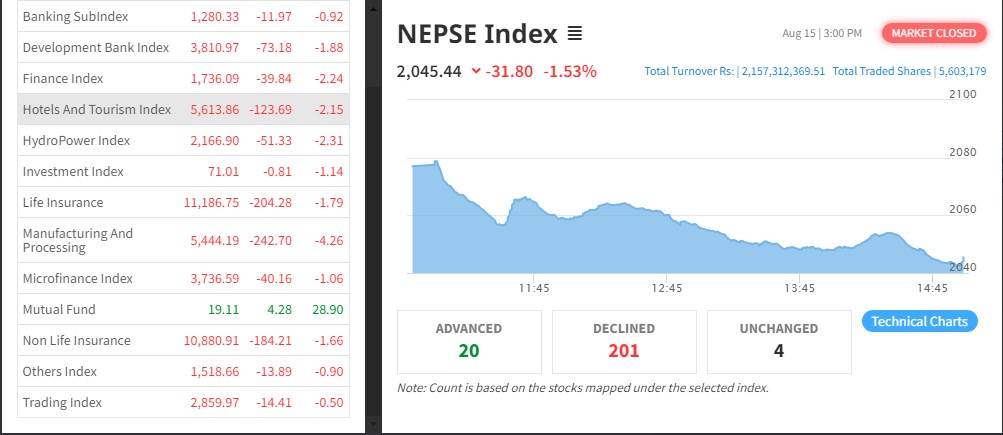Click the Unchanged stocks count box

(779, 341)
